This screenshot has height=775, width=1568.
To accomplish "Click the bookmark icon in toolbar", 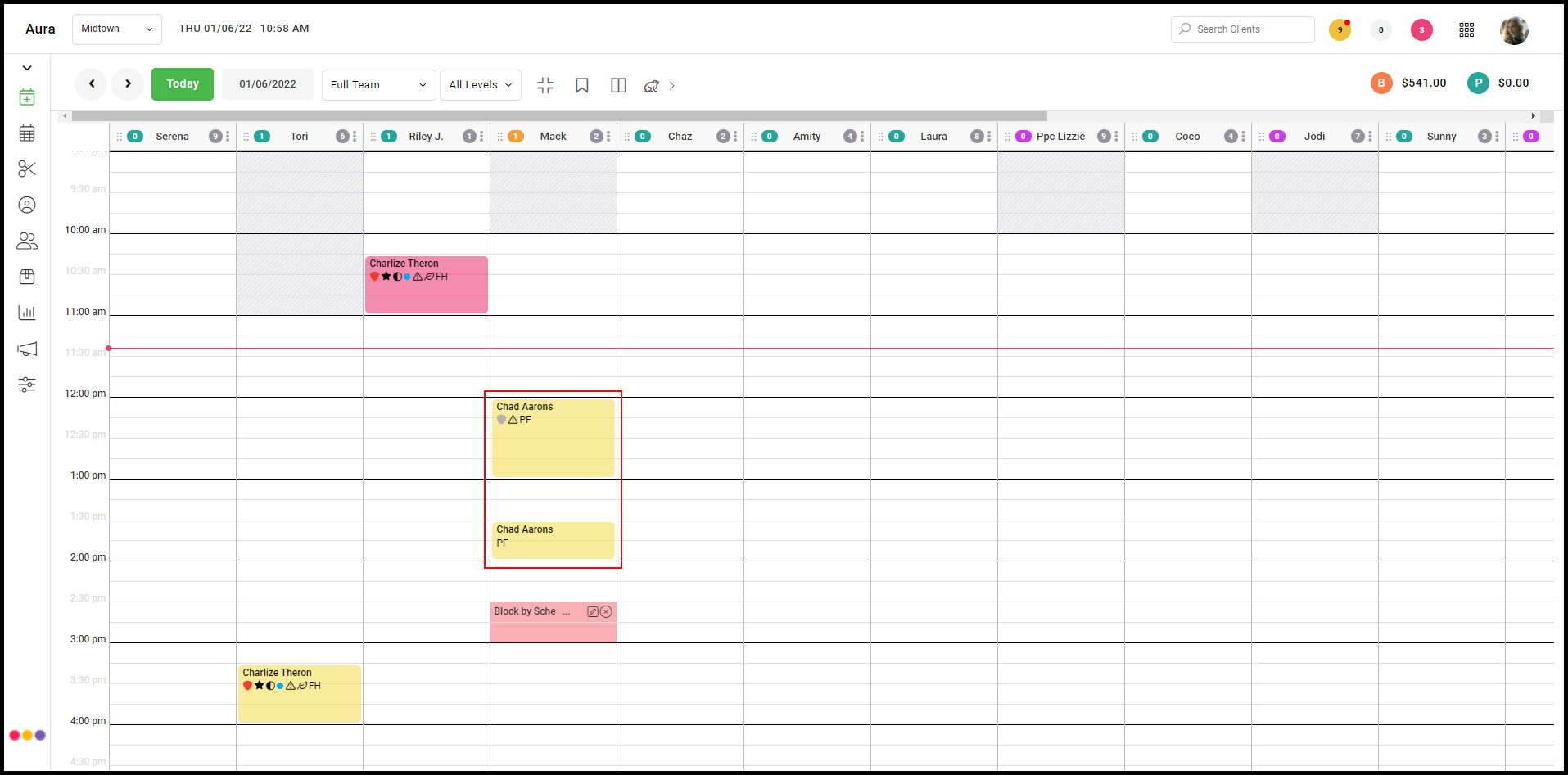I will tap(582, 85).
